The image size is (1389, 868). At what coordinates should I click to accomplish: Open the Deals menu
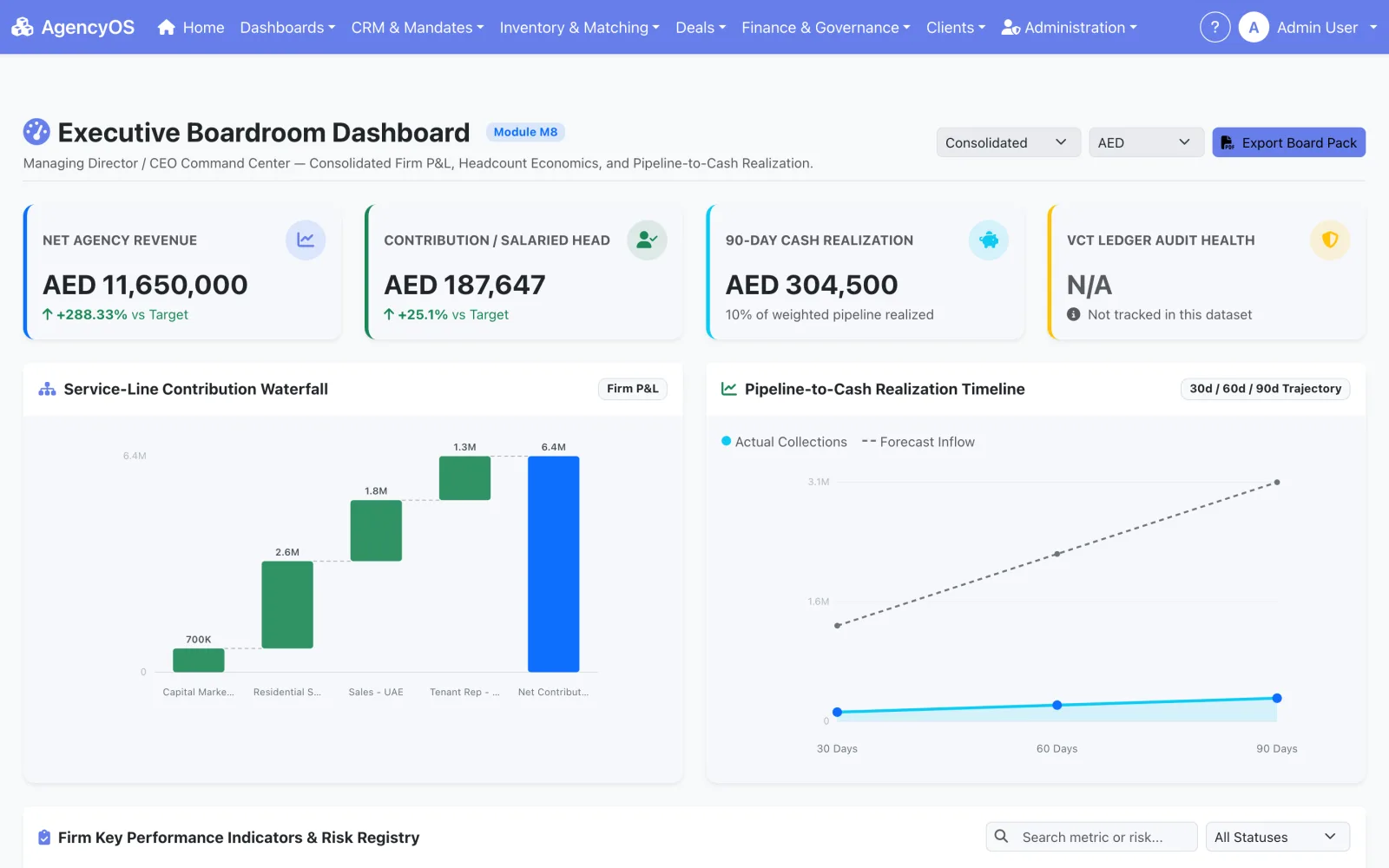701,28
